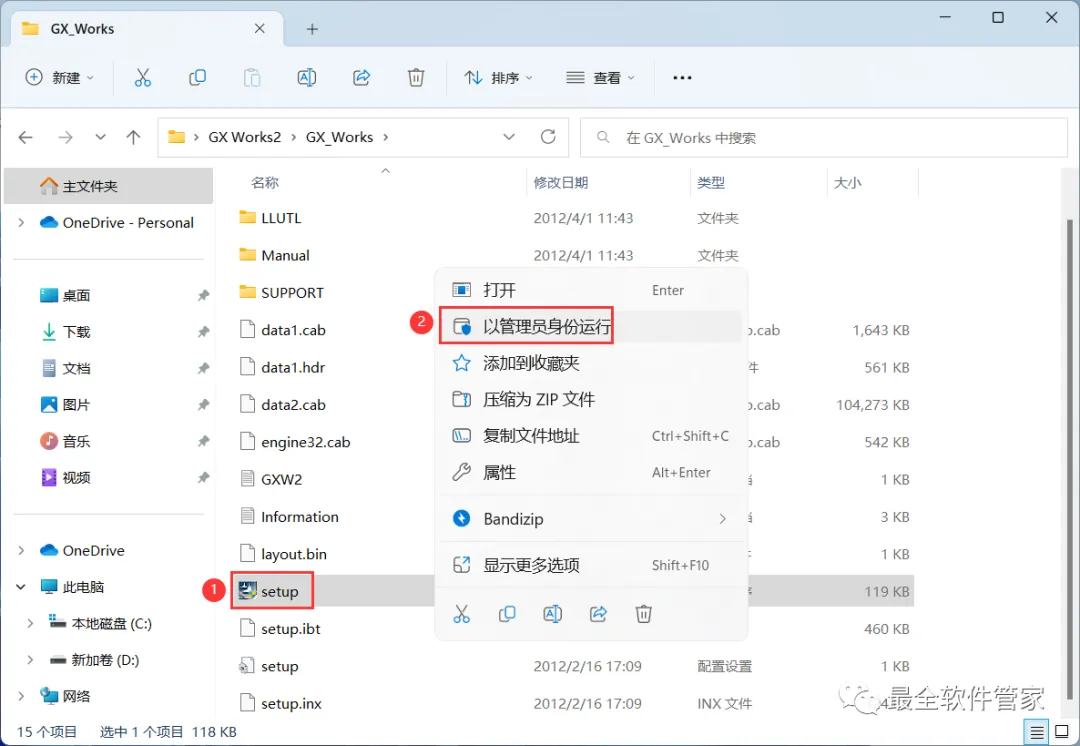Expand the 网络 tree node

pyautogui.click(x=21, y=696)
